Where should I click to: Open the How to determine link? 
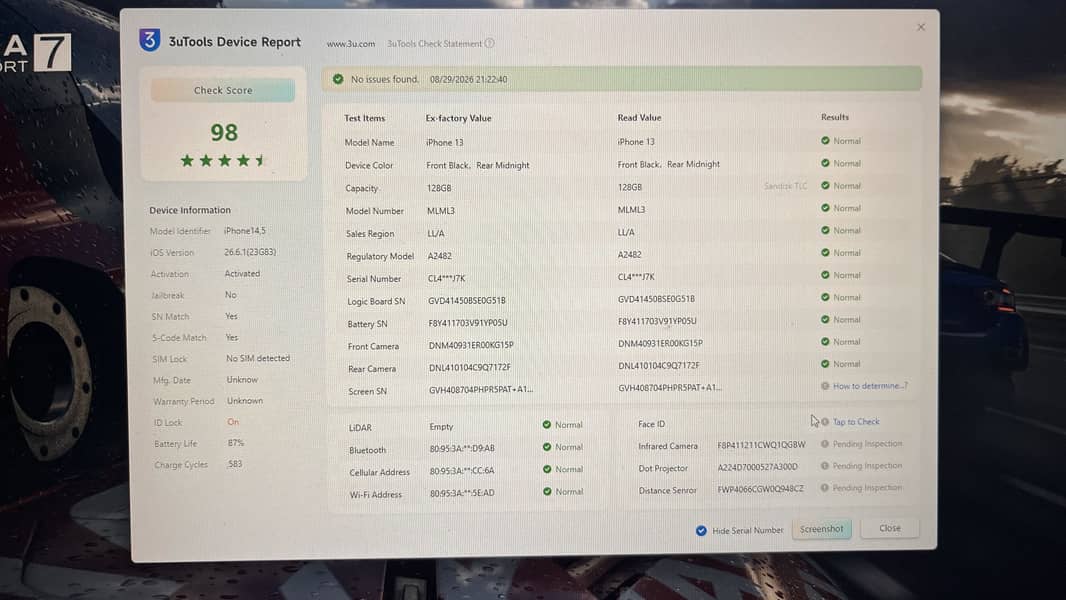870,386
